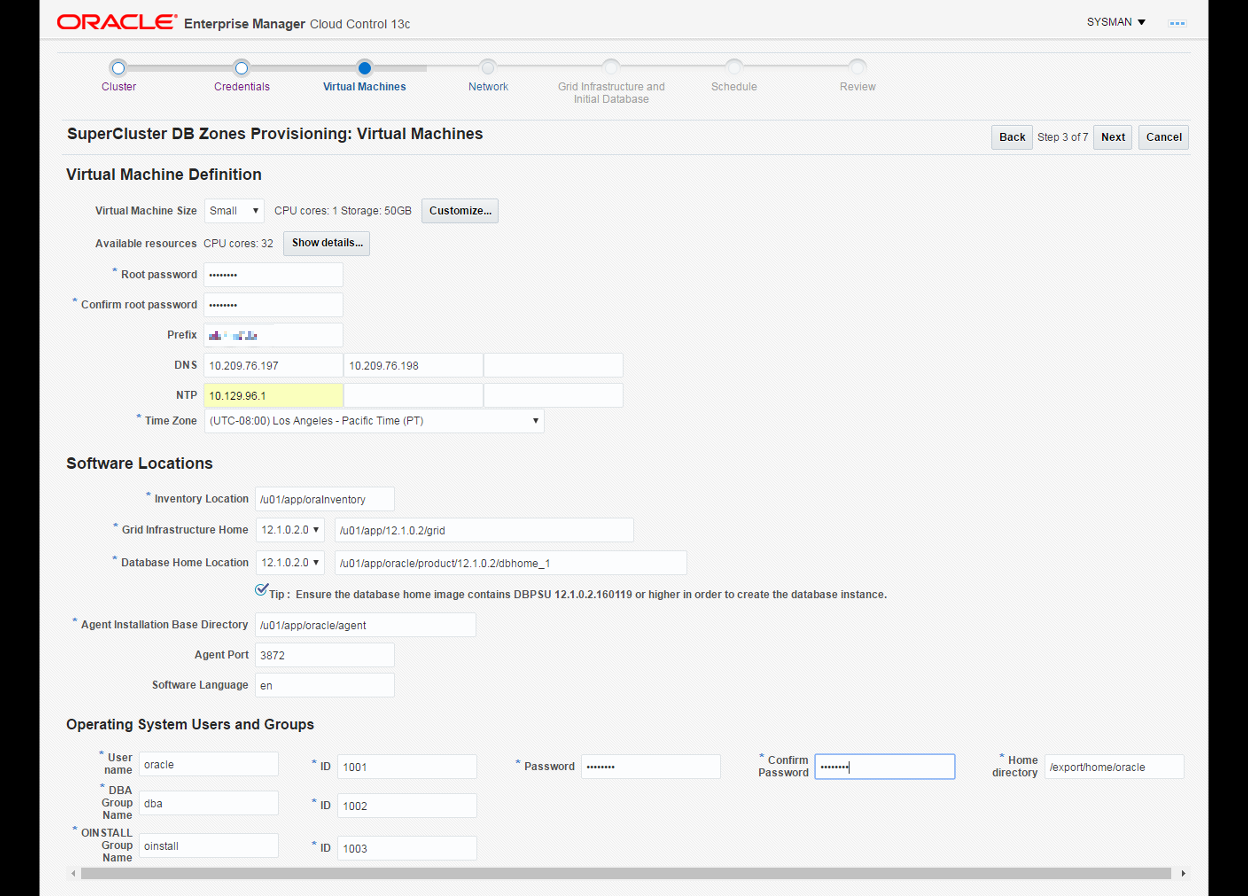Go to the Network step
Viewport: 1248px width, 896px height.
(x=488, y=87)
